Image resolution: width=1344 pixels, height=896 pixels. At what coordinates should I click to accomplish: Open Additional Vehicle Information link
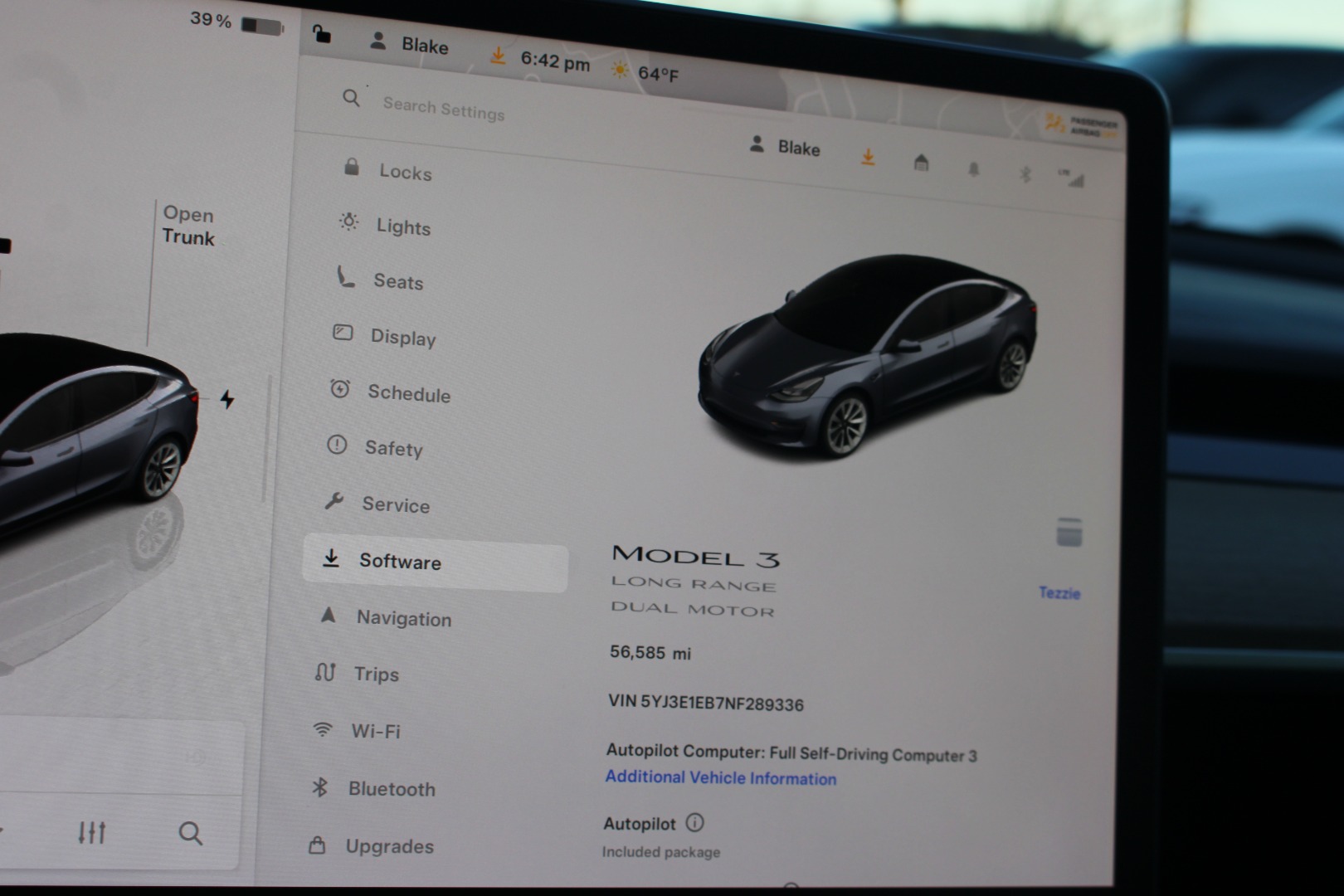[720, 778]
